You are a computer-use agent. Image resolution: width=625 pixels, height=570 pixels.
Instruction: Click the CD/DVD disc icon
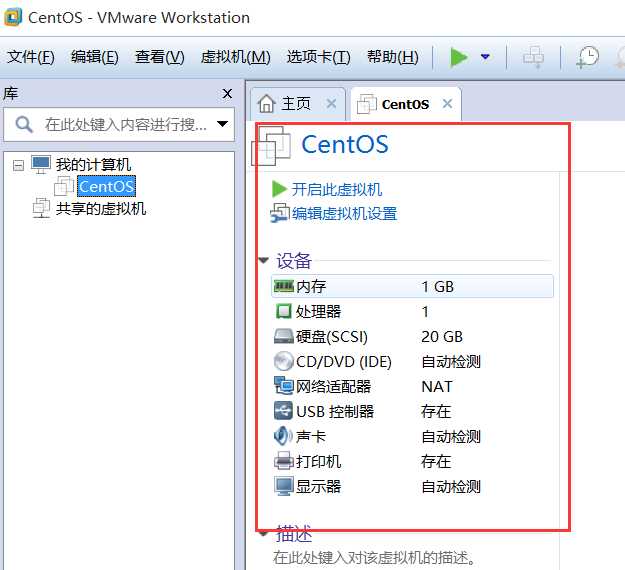[284, 362]
